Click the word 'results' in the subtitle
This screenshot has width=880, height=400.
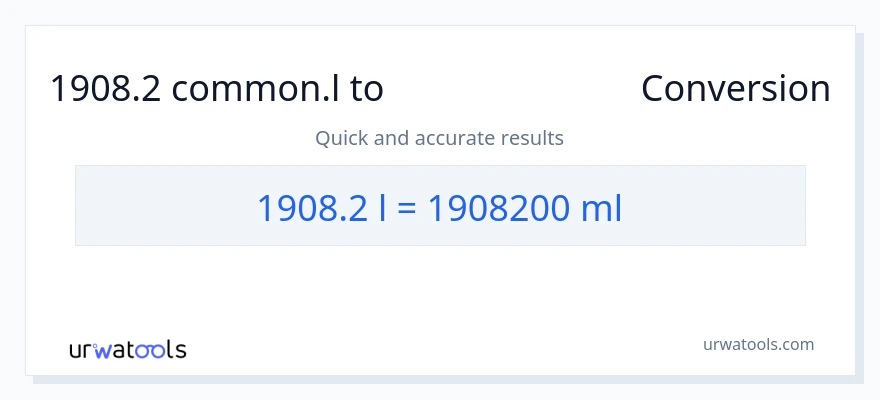(x=531, y=138)
